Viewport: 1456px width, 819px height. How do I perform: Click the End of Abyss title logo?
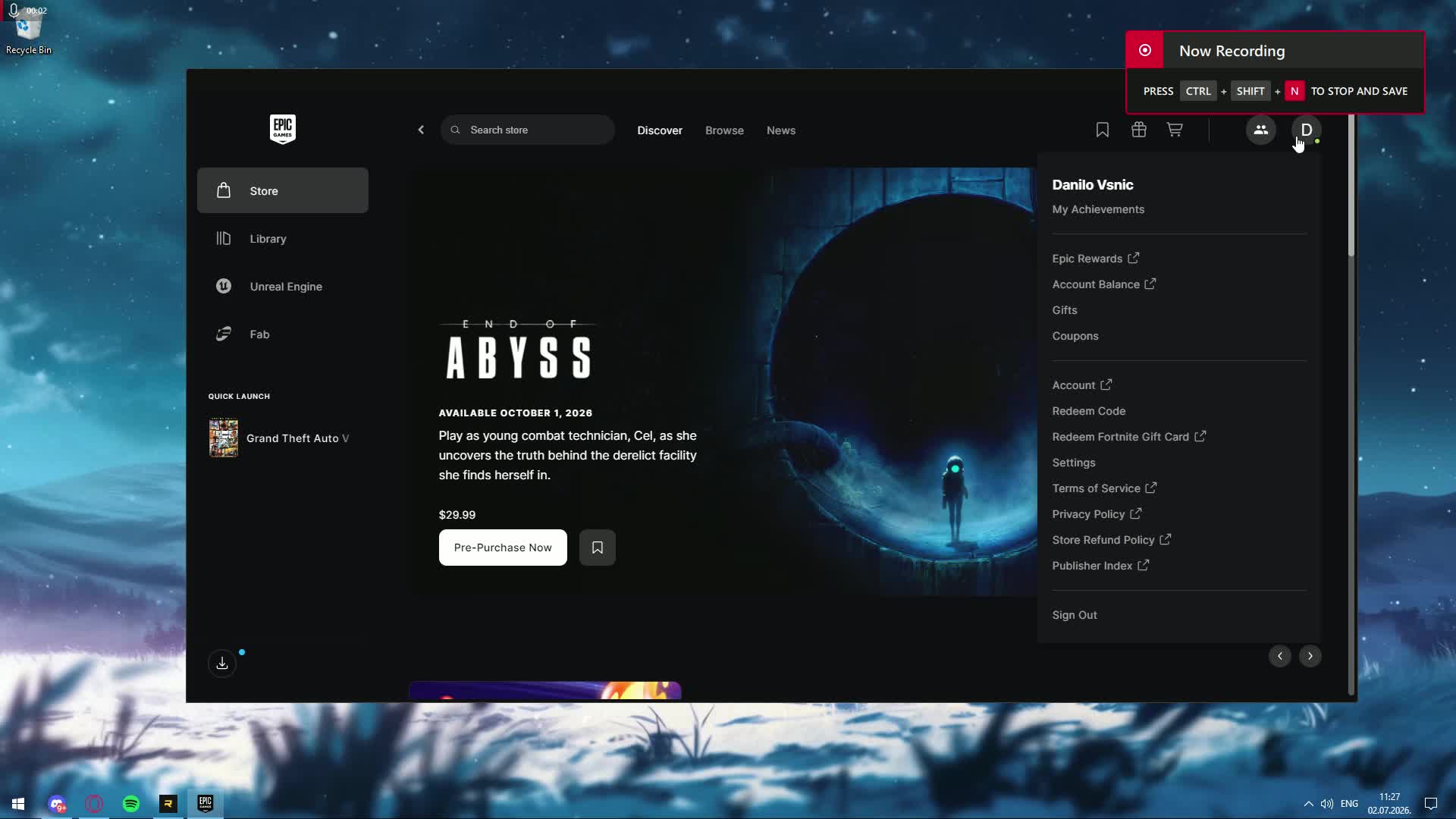pos(519,350)
